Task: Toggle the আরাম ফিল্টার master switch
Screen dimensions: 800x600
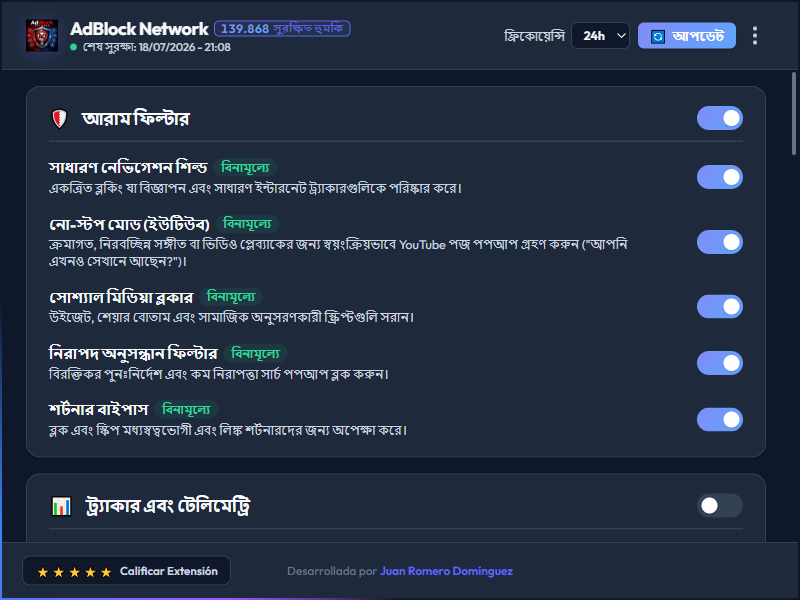Action: [719, 118]
